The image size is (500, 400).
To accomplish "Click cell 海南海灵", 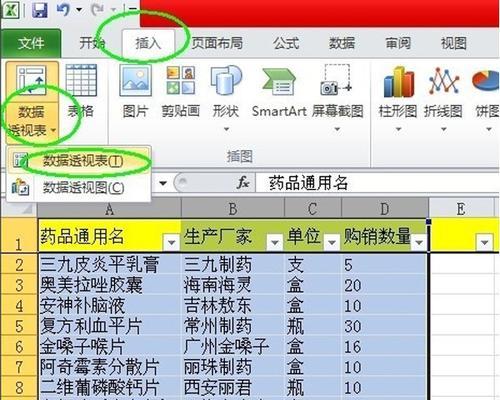I will (x=233, y=285).
